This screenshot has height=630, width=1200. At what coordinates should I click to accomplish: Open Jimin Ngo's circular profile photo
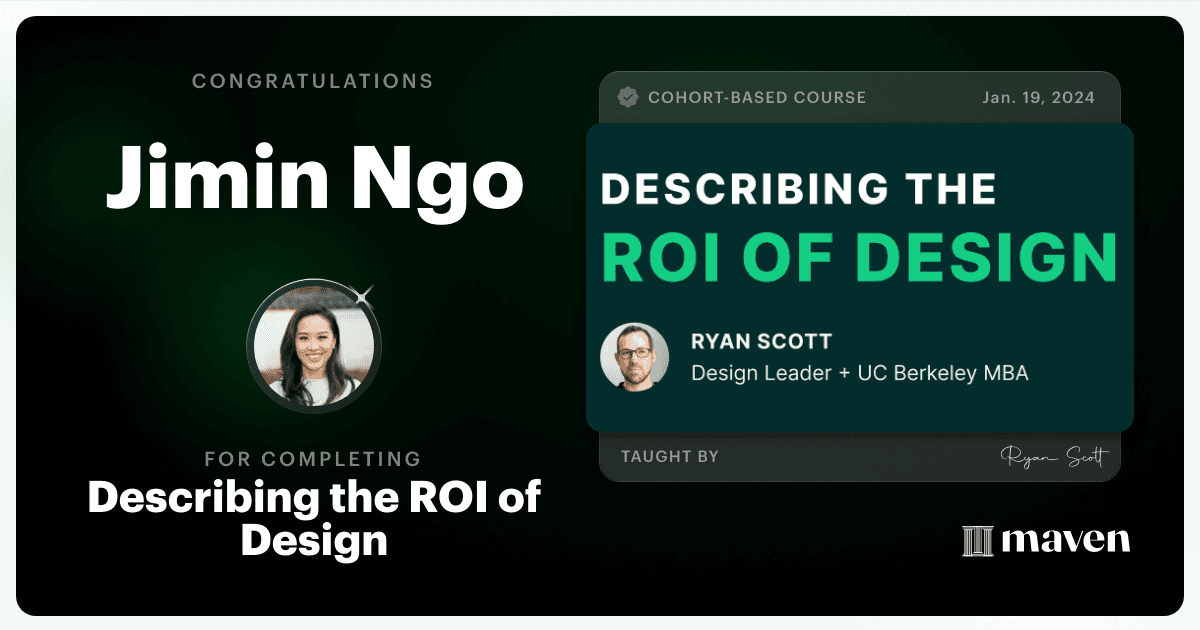(x=314, y=346)
